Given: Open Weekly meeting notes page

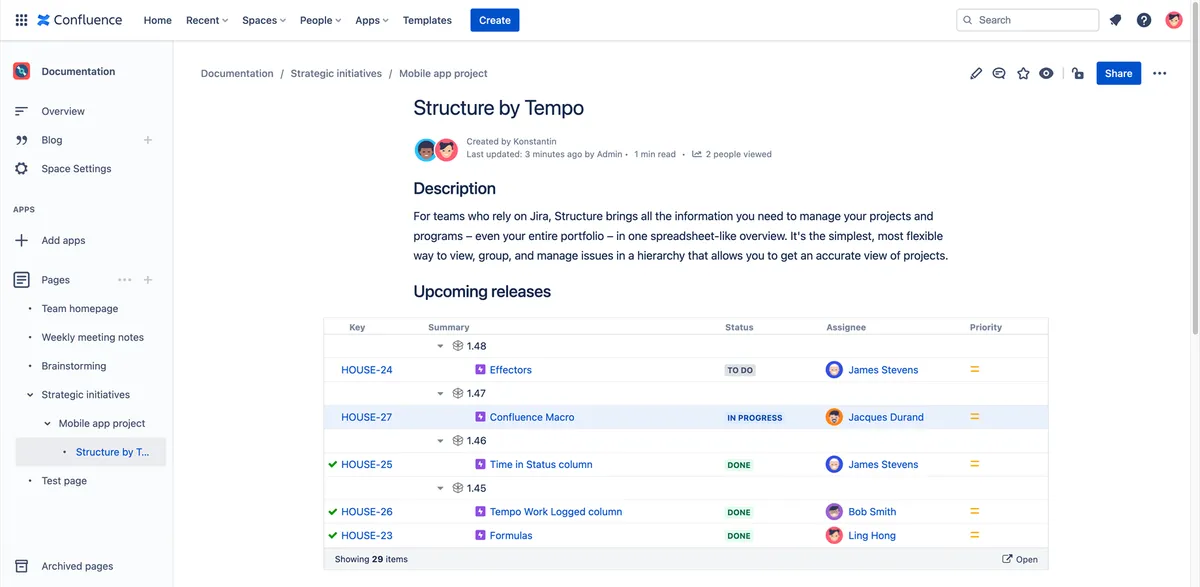Looking at the screenshot, I should [93, 337].
